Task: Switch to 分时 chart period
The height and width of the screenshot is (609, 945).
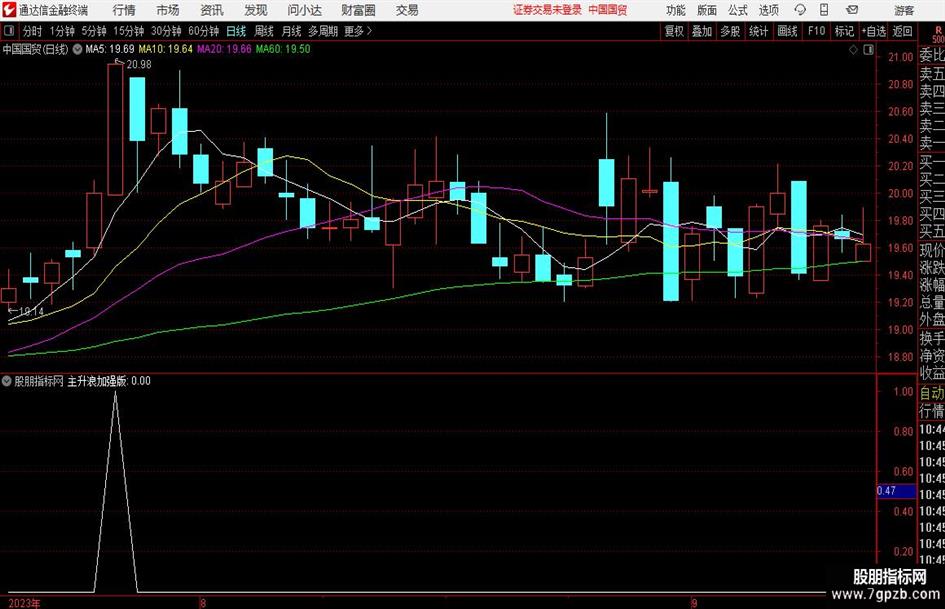Action: point(33,31)
